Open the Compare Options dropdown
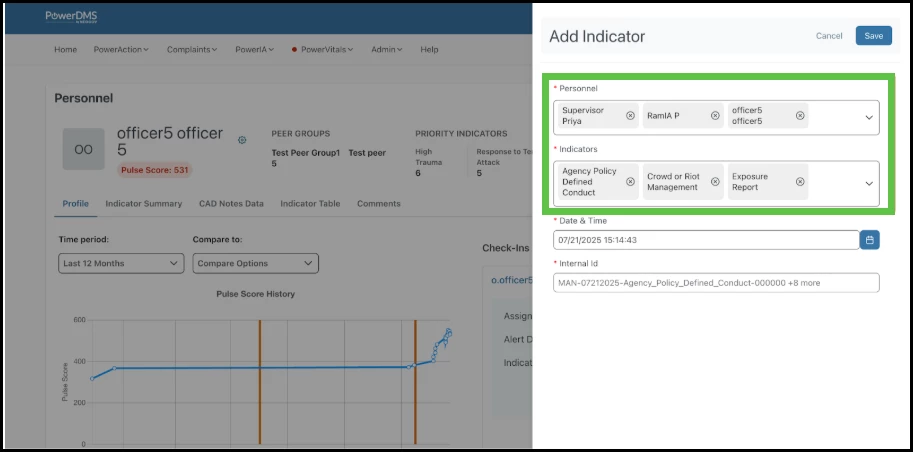 (256, 263)
